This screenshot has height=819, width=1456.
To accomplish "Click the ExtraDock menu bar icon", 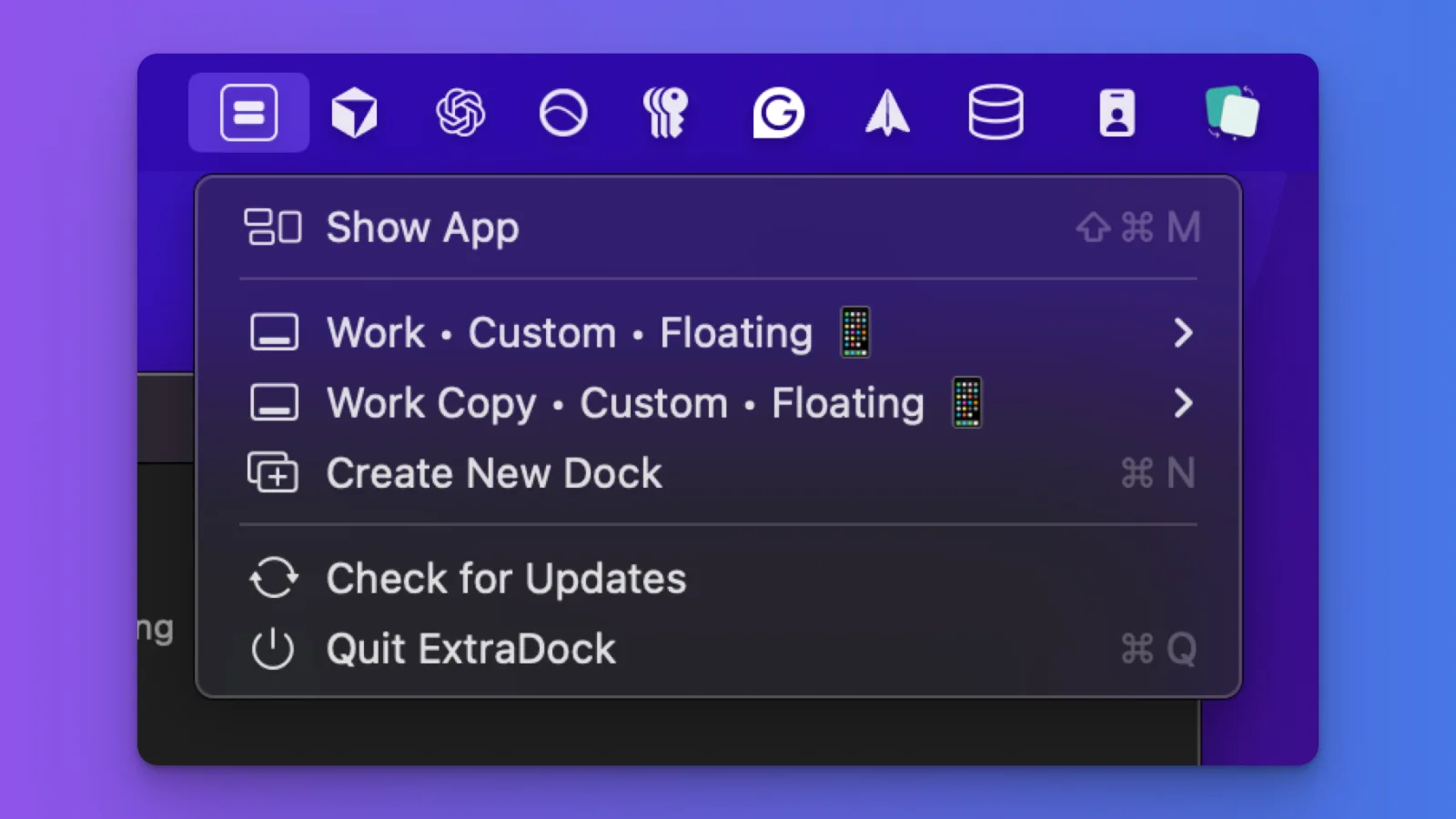I will click(x=248, y=113).
